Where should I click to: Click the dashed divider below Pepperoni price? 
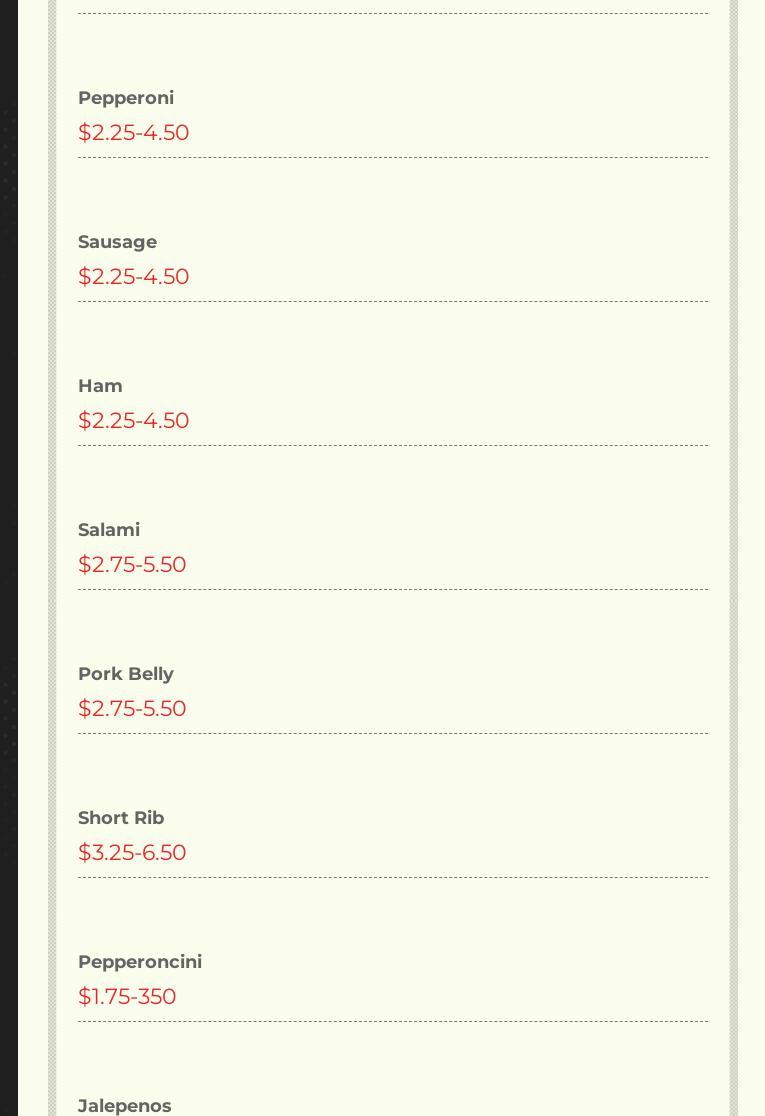point(393,158)
